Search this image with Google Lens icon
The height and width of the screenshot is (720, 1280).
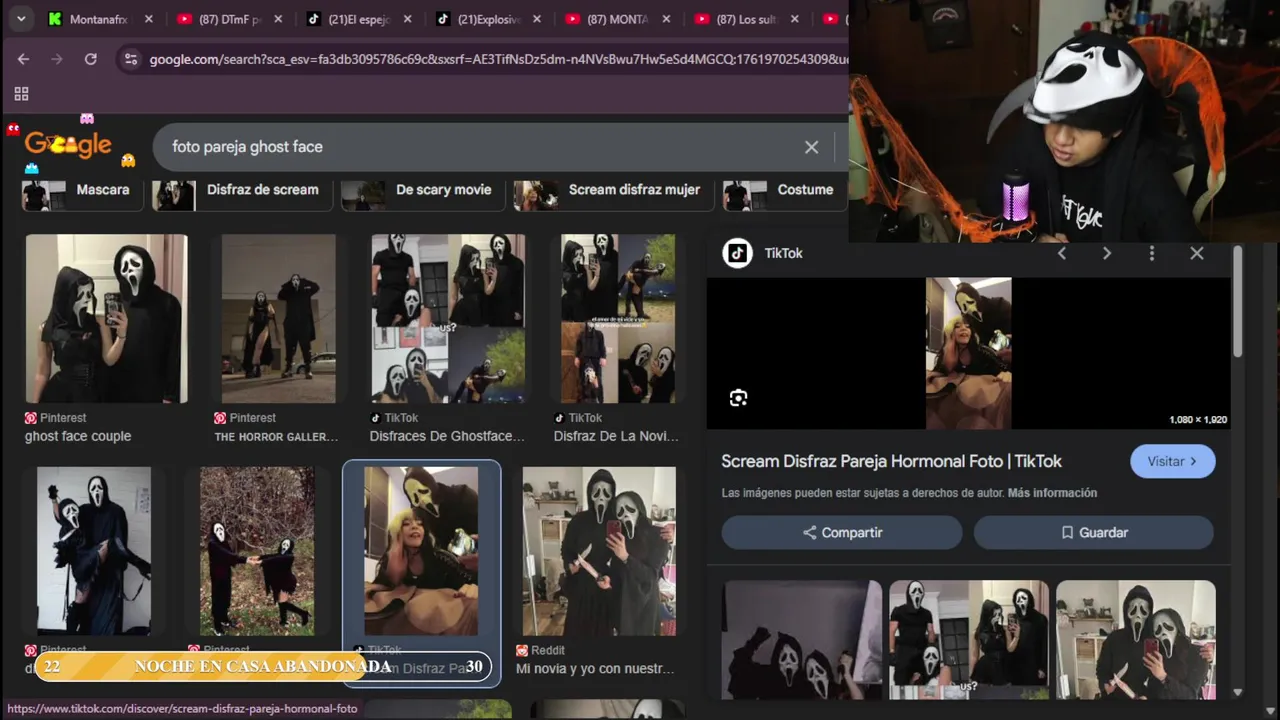[x=738, y=398]
